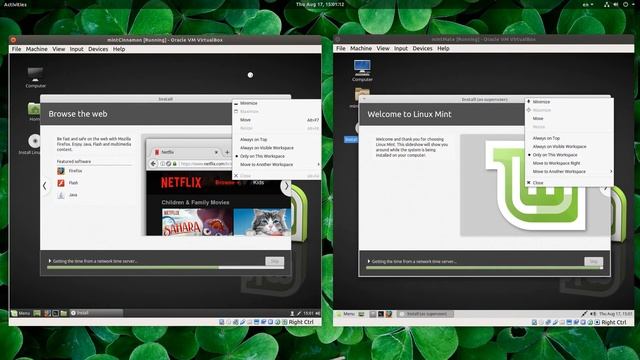Image resolution: width=640 pixels, height=360 pixels.
Task: Expand installer details triangle in mintCinnamon
Action: pos(50,261)
